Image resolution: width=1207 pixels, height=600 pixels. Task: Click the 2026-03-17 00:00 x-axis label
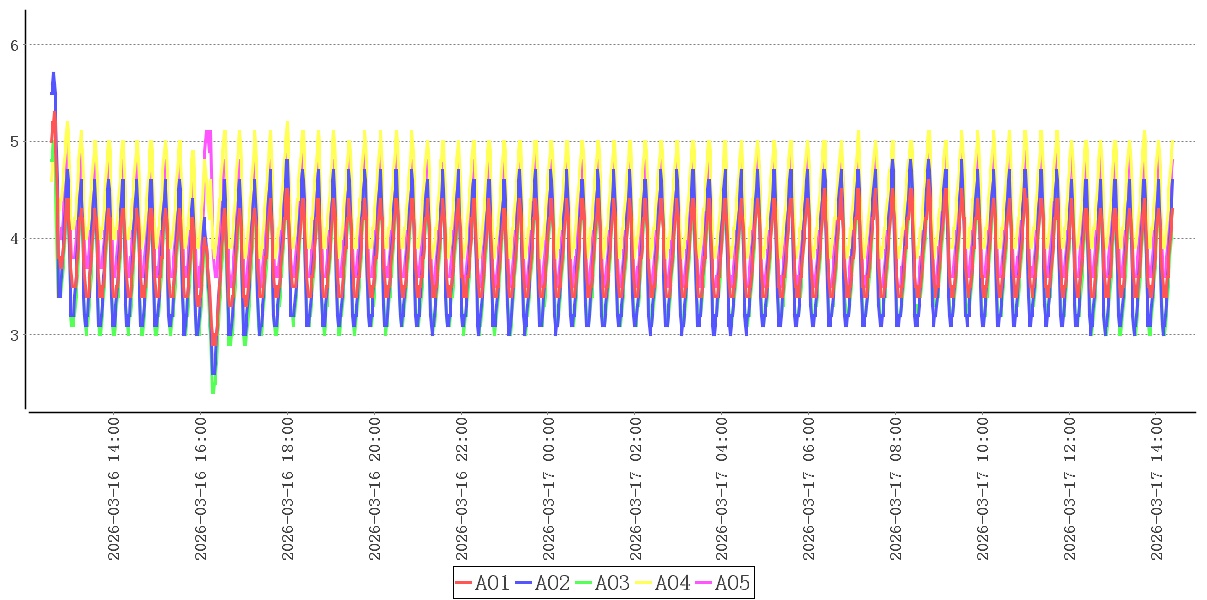pos(549,489)
